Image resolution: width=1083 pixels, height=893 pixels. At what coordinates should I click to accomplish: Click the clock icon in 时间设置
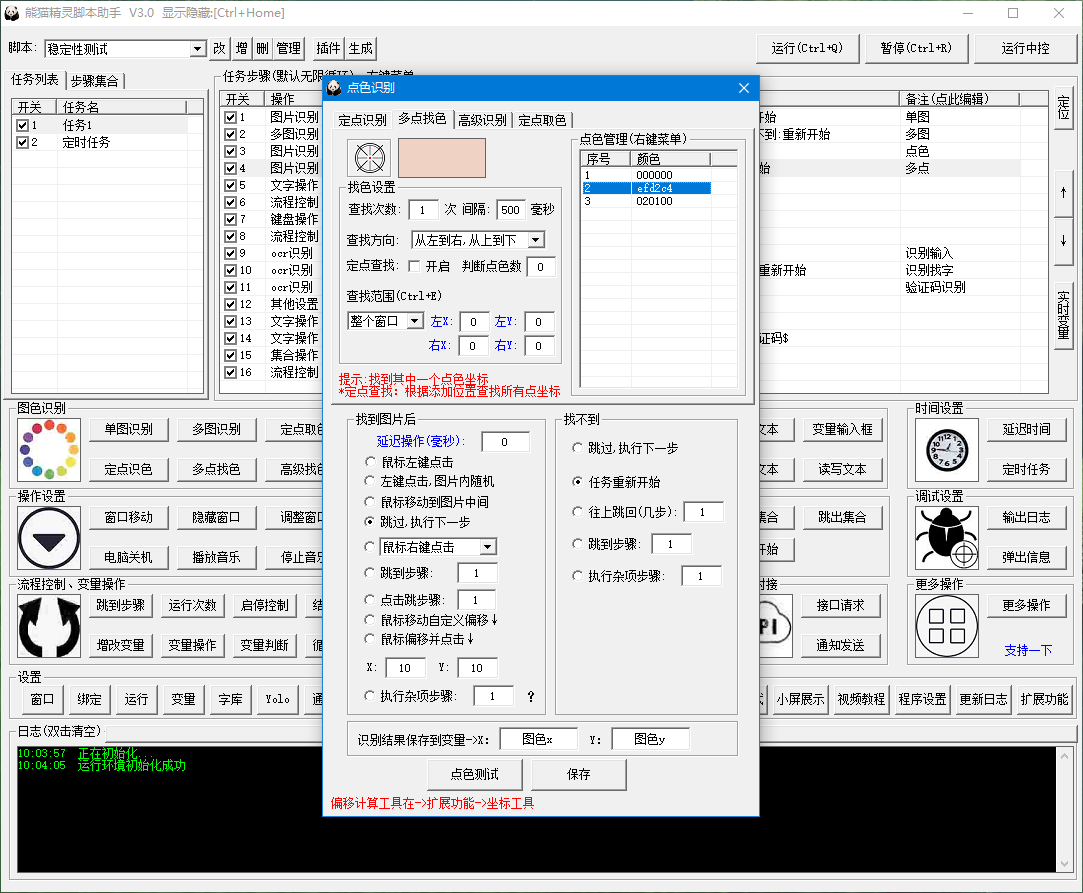(946, 450)
